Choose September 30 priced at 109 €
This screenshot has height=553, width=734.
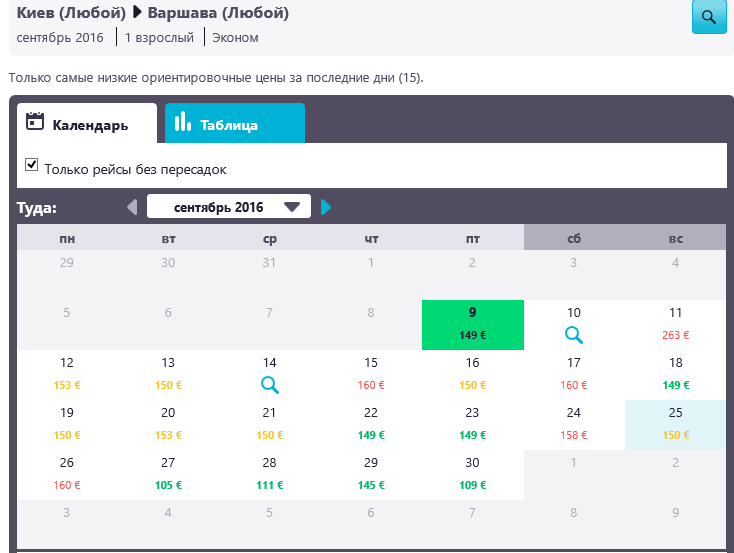point(472,474)
